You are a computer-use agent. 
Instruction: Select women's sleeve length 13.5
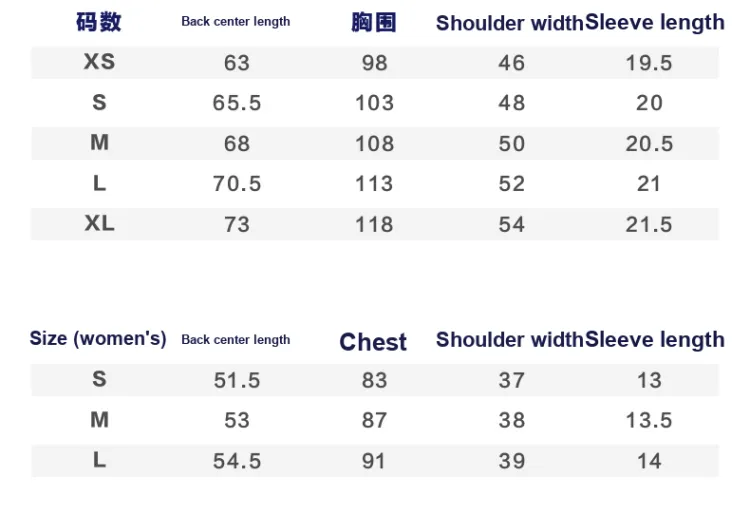[649, 420]
